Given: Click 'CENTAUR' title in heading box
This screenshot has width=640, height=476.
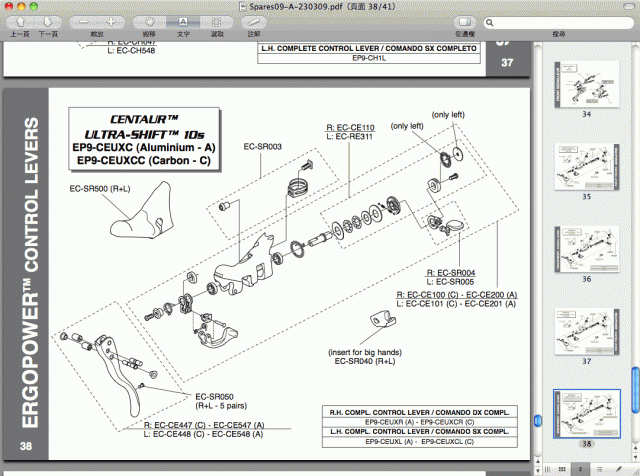Looking at the screenshot, I should click(x=144, y=119).
